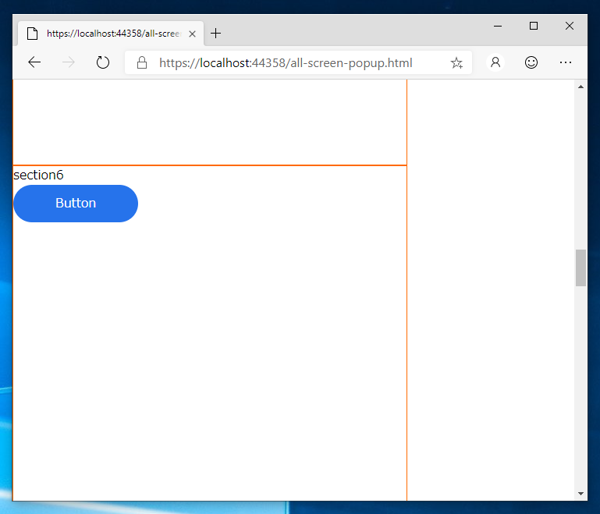Open the user profile menu

tap(496, 62)
